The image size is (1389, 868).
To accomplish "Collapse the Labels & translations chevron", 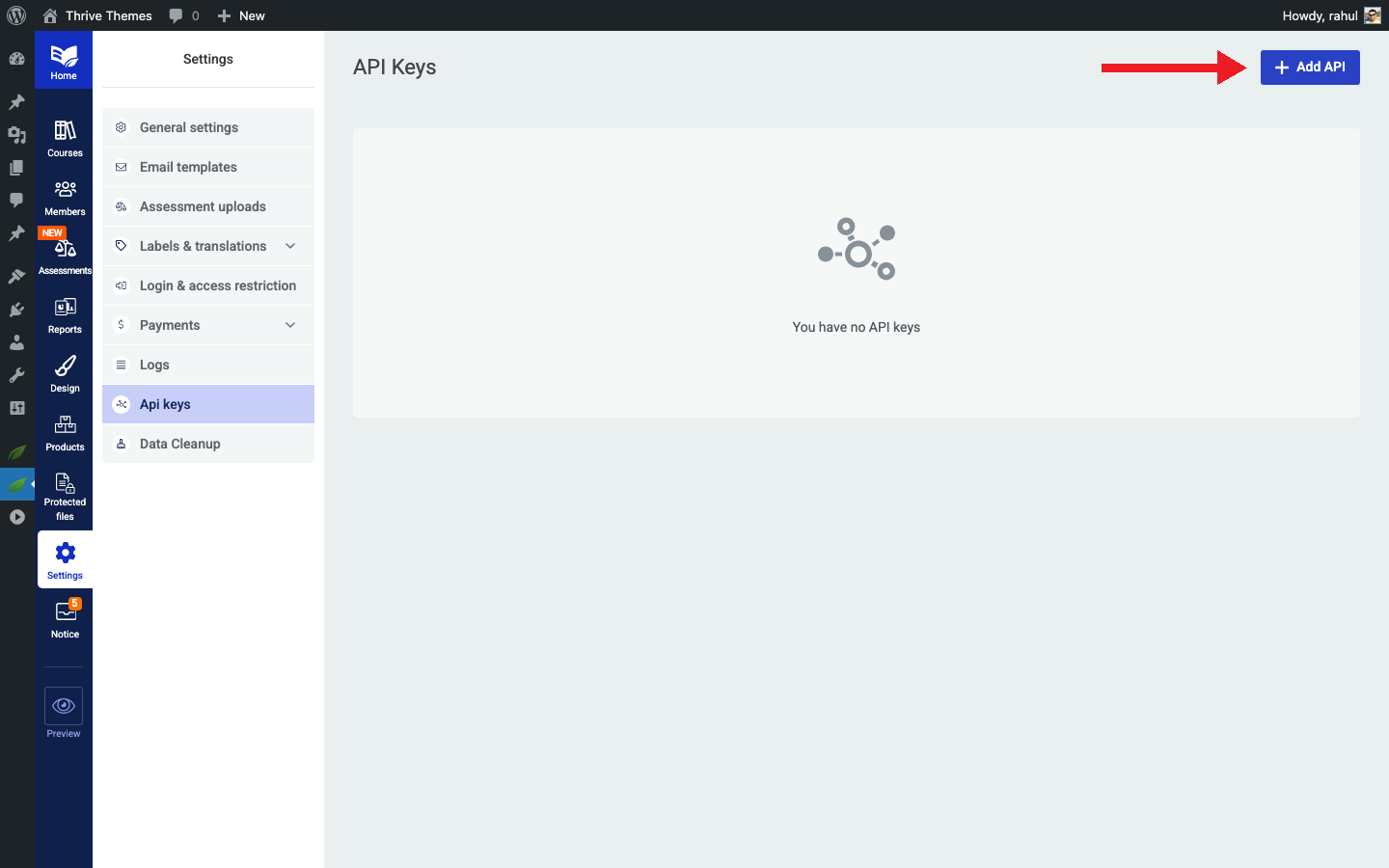I will pos(290,246).
